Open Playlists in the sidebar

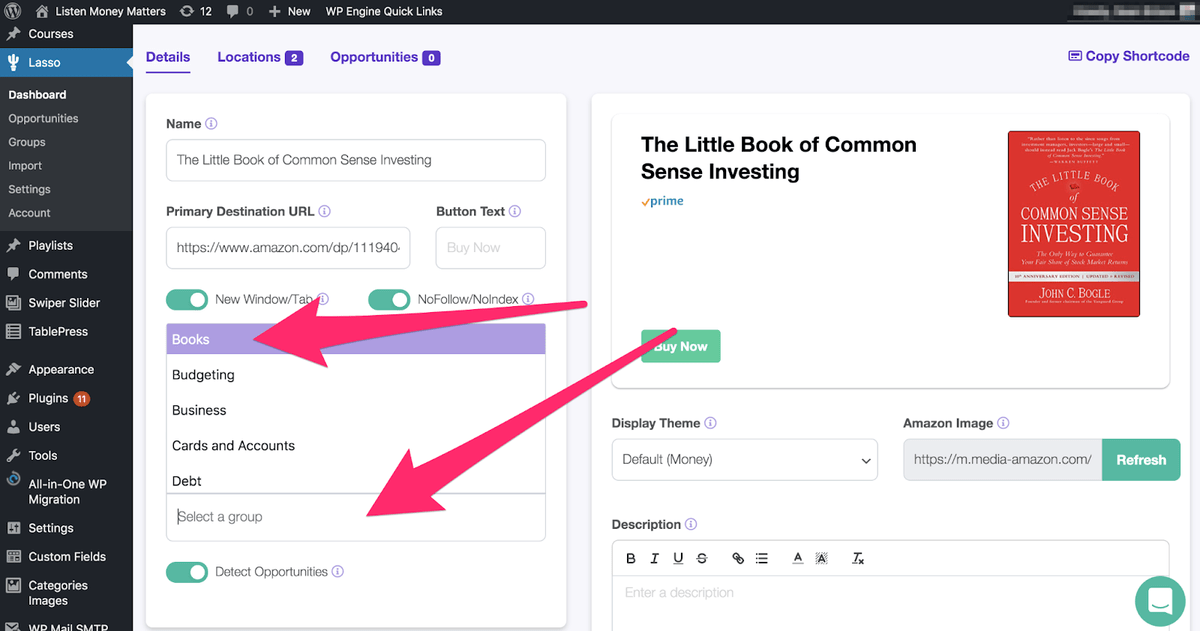[50, 245]
